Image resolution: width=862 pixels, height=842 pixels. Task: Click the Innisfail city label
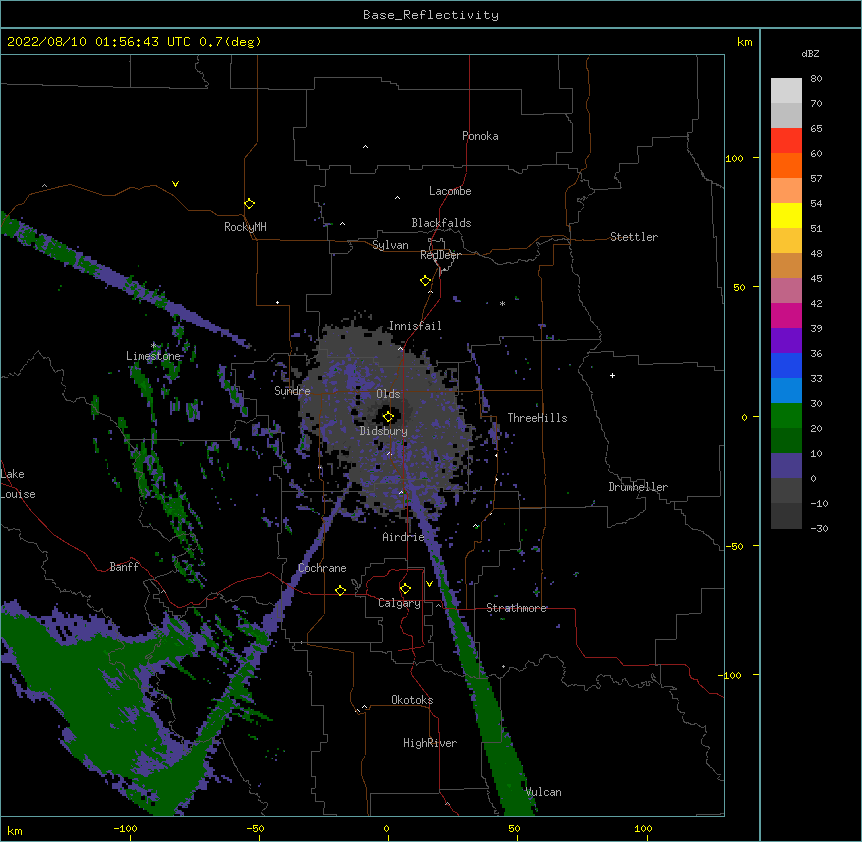point(415,326)
